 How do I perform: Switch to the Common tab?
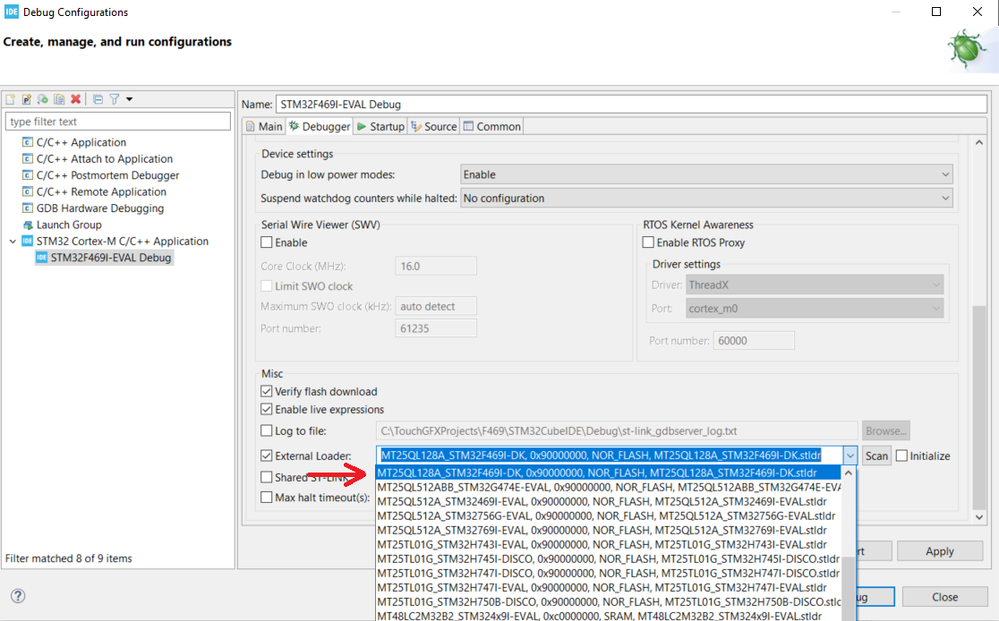tap(492, 126)
